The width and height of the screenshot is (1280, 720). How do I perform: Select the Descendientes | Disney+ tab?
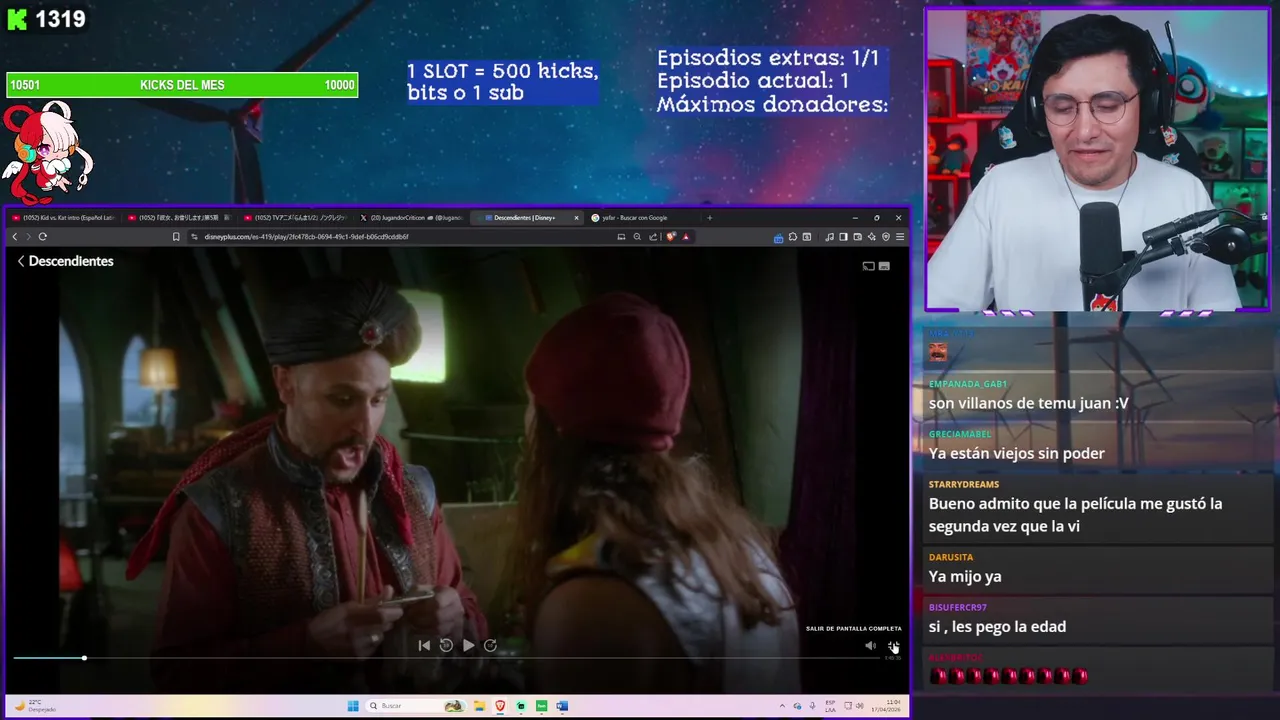point(525,217)
